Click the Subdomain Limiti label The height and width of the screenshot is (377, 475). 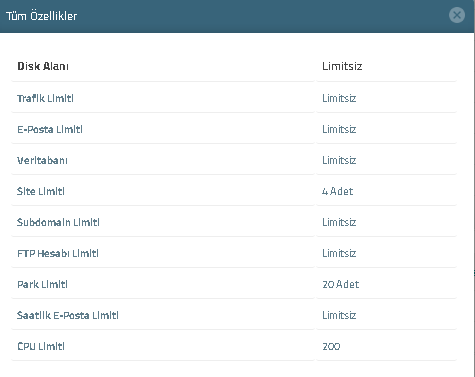pyautogui.click(x=58, y=222)
